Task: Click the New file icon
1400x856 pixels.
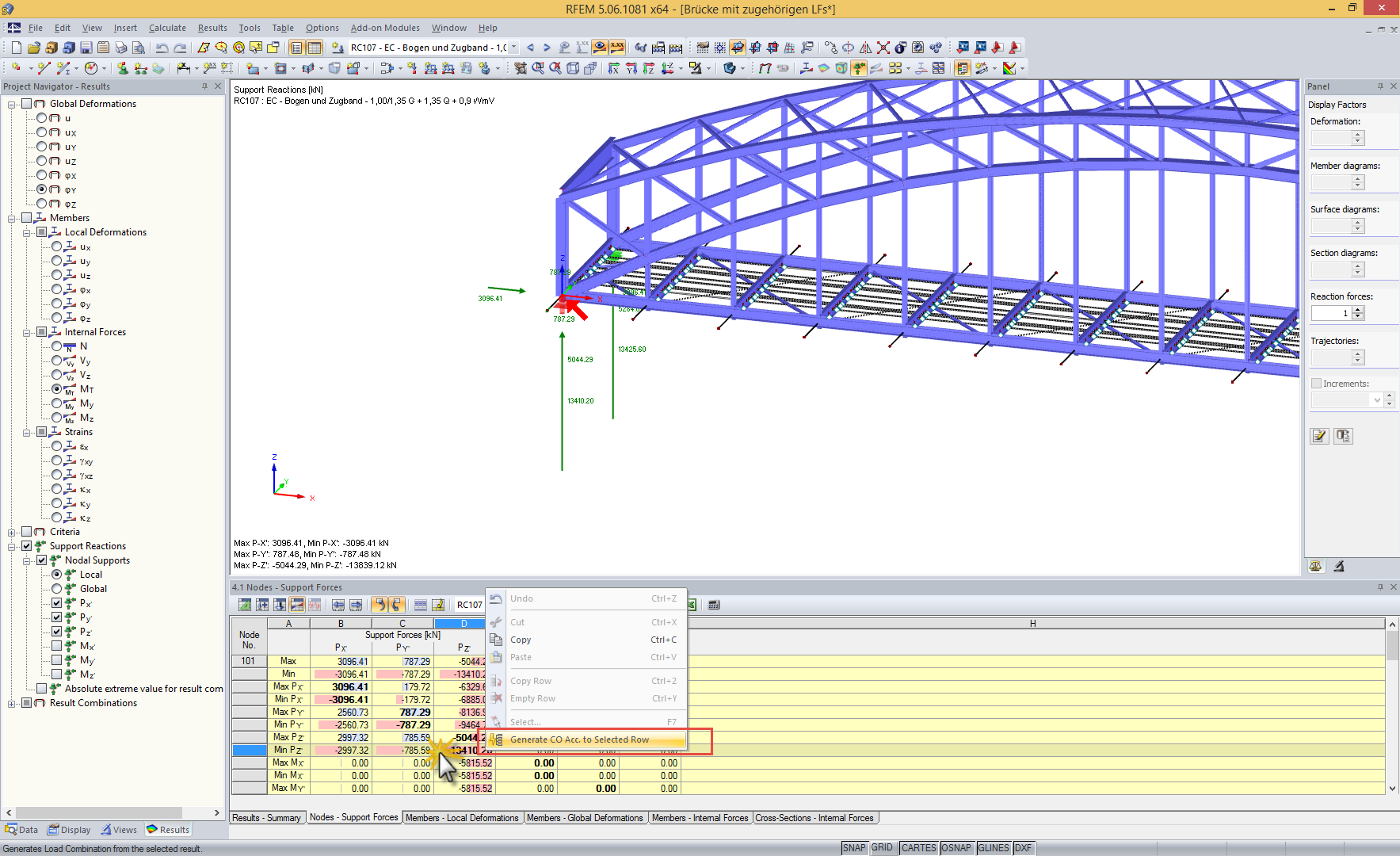Action: coord(16,48)
